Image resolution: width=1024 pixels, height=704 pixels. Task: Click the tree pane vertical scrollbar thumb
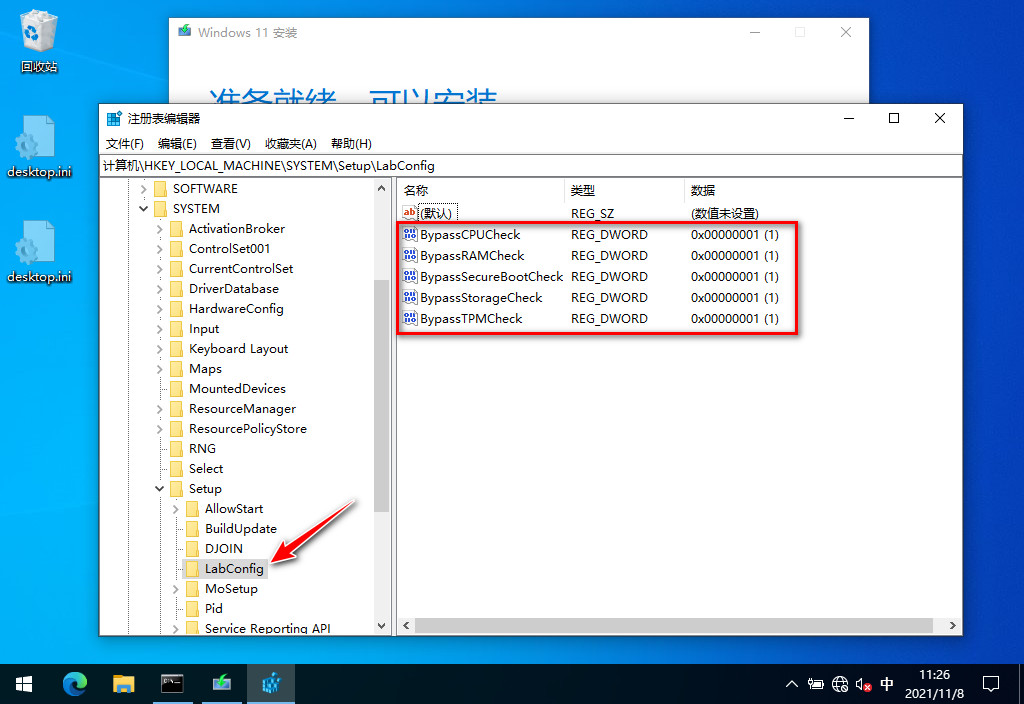[381, 395]
